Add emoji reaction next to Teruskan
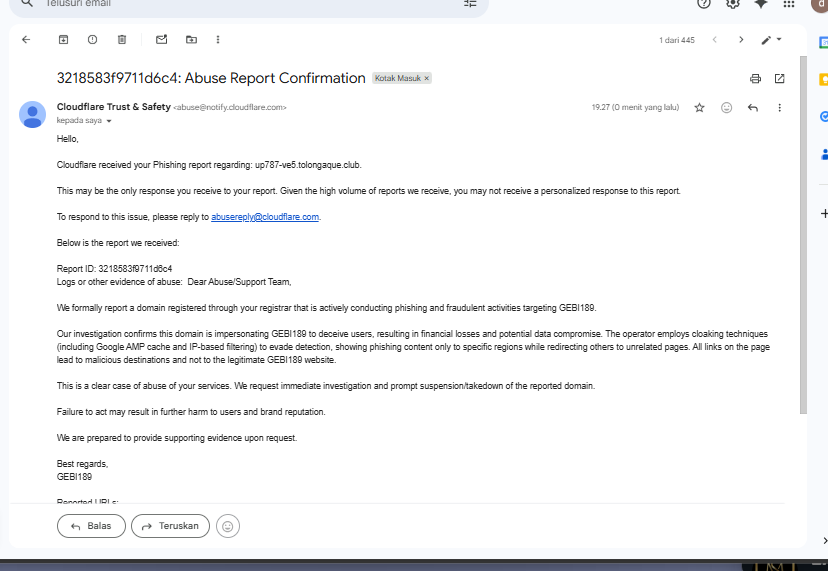The image size is (828, 571). (228, 526)
